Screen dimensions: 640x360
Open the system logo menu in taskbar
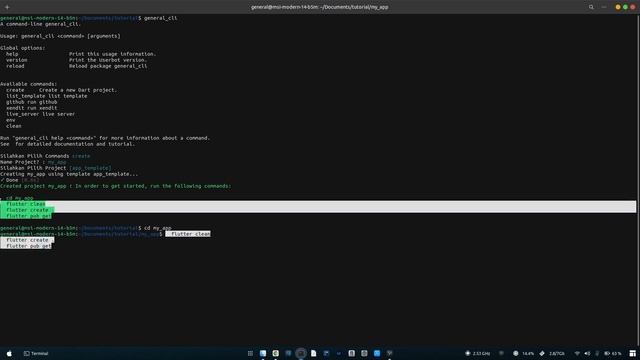9,353
